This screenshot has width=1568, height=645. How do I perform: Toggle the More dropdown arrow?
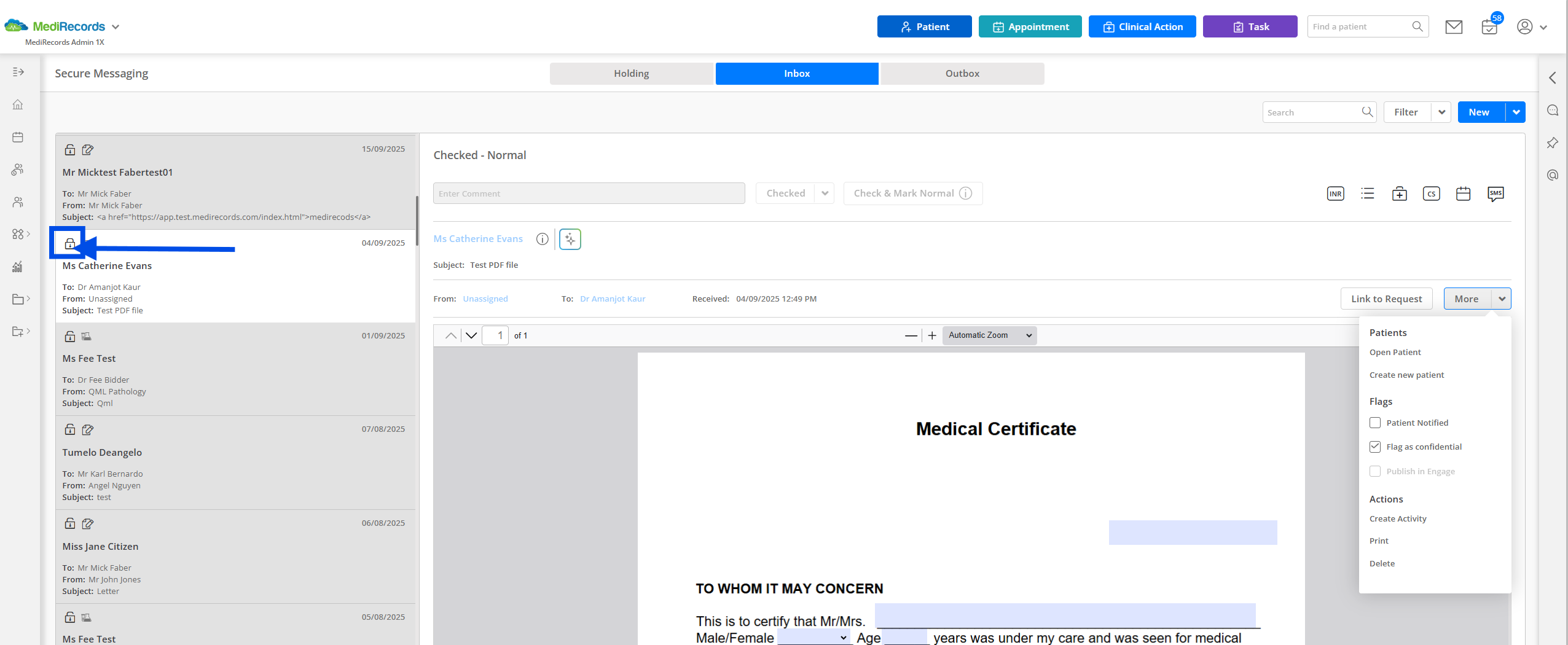(x=1502, y=299)
